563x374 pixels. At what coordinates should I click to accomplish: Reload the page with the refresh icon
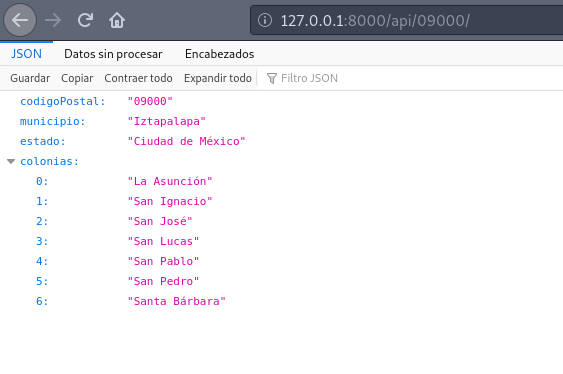coord(85,20)
